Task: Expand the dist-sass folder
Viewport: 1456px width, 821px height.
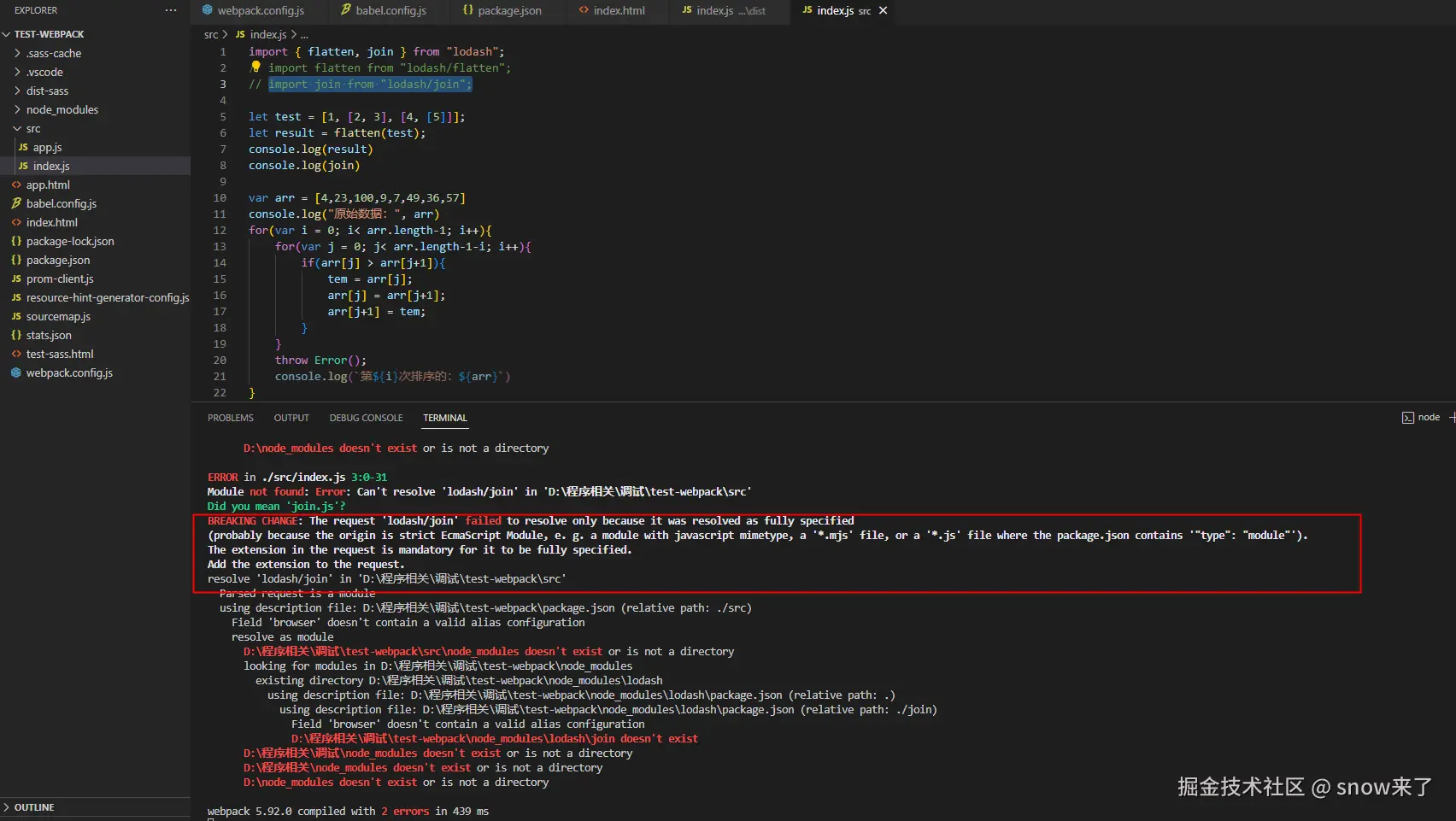Action: point(17,91)
